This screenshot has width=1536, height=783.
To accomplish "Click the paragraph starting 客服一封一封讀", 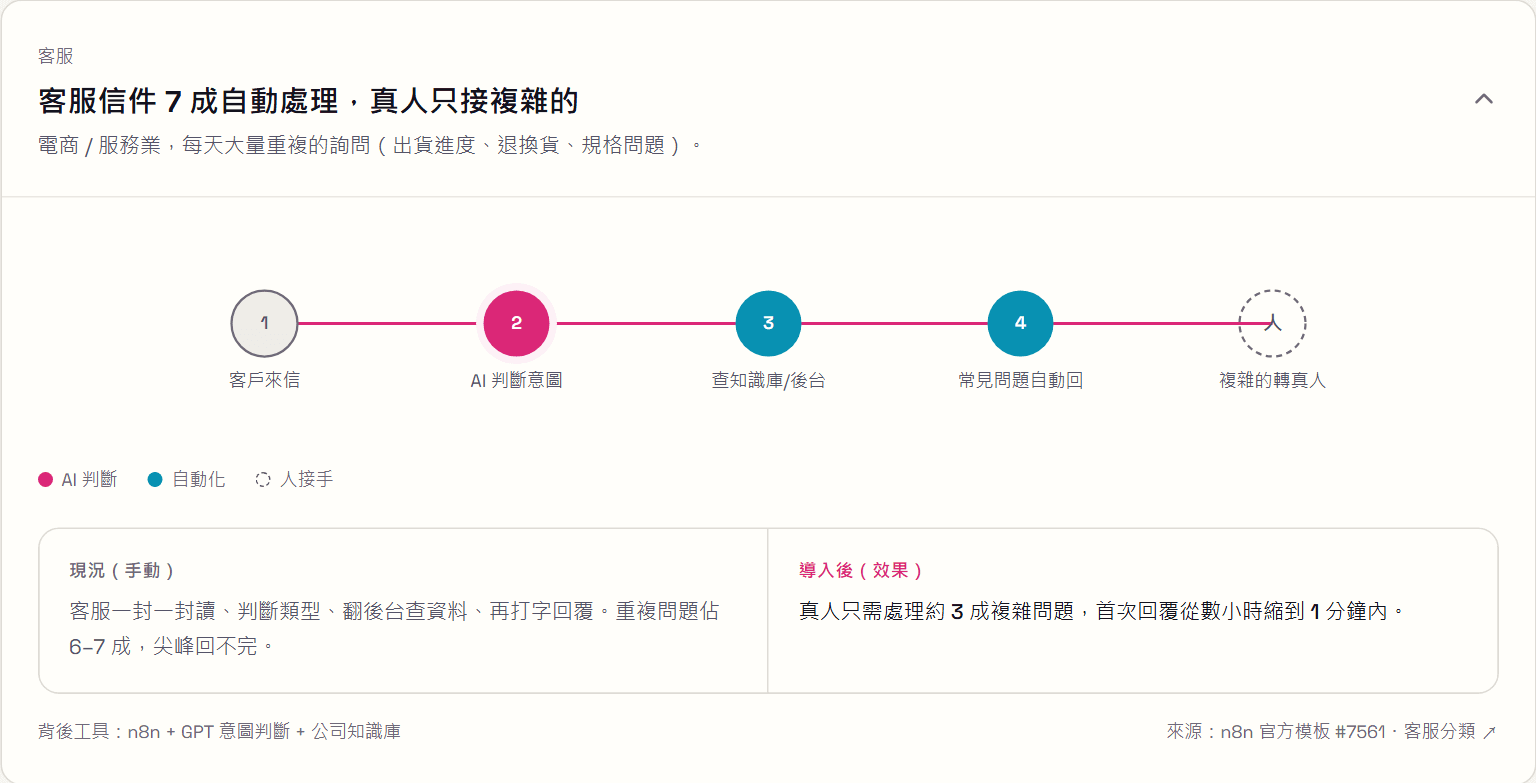I will (x=394, y=629).
